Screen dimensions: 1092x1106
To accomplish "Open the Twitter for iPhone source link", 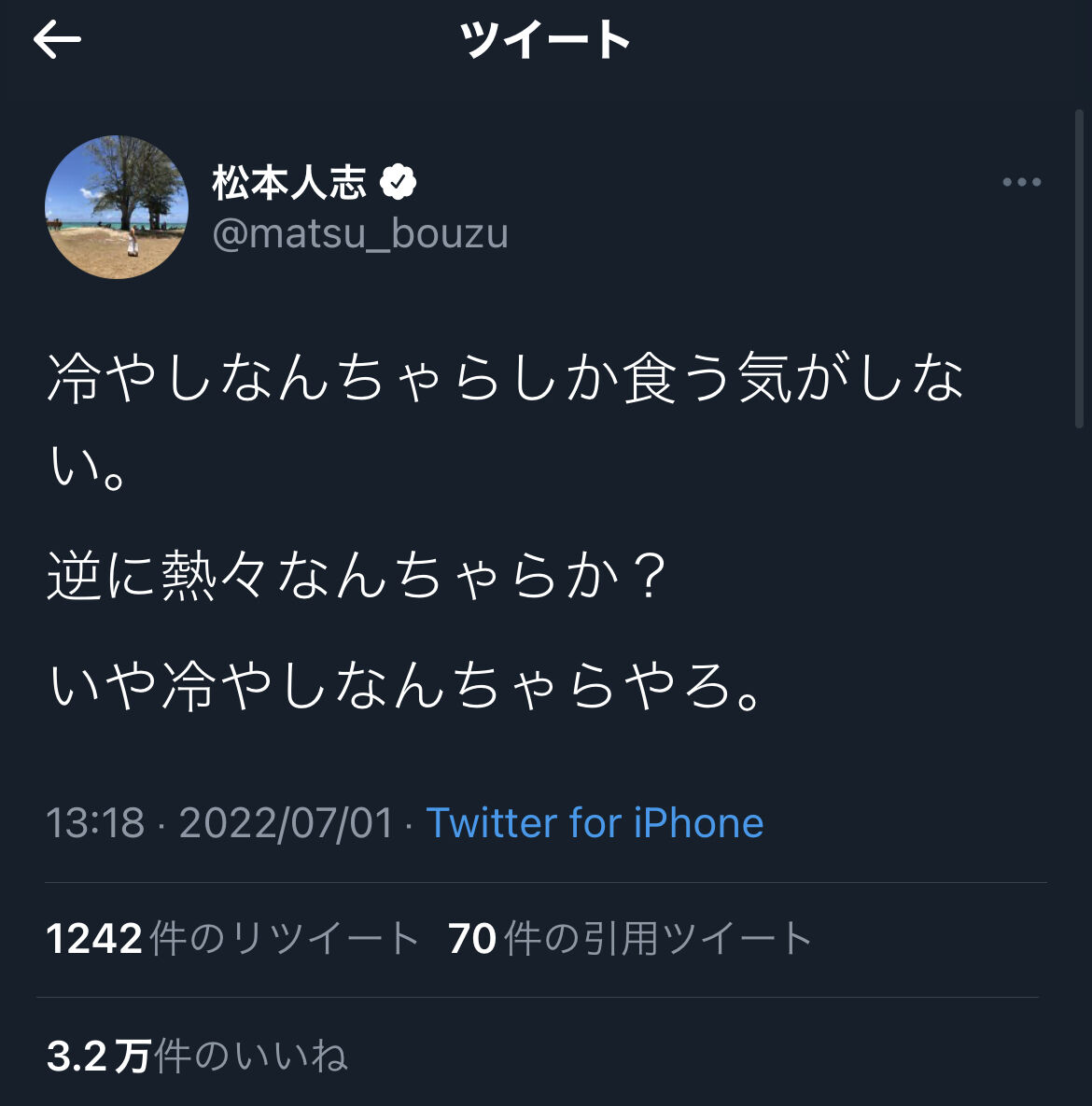I will [595, 823].
